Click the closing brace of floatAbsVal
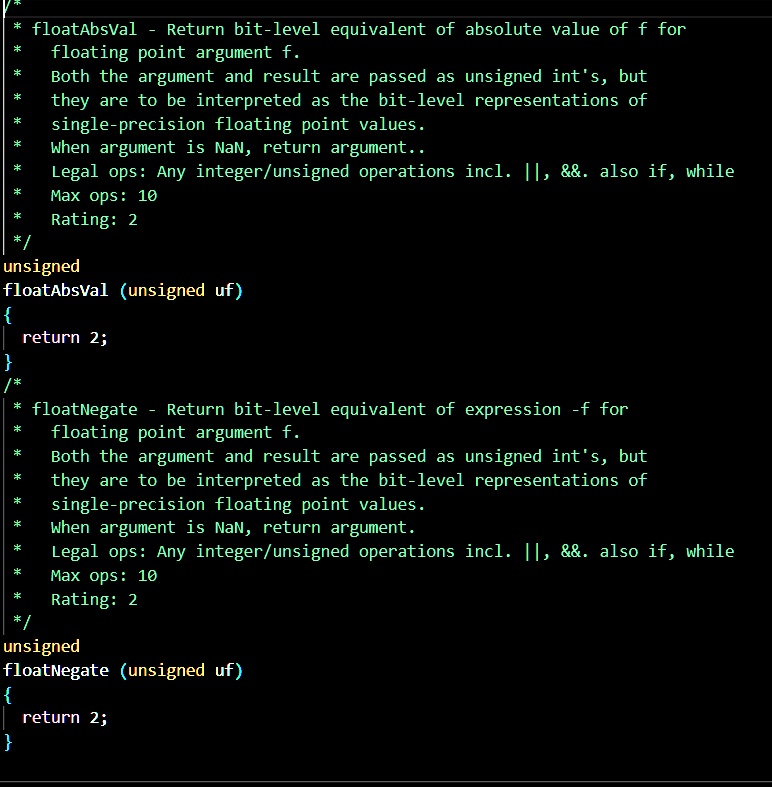772x787 pixels. click(x=8, y=361)
